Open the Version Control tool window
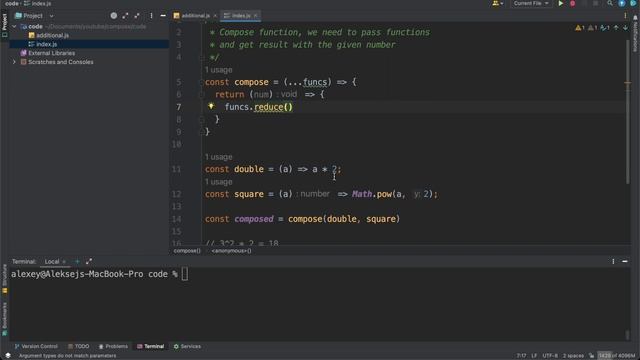 (x=36, y=346)
